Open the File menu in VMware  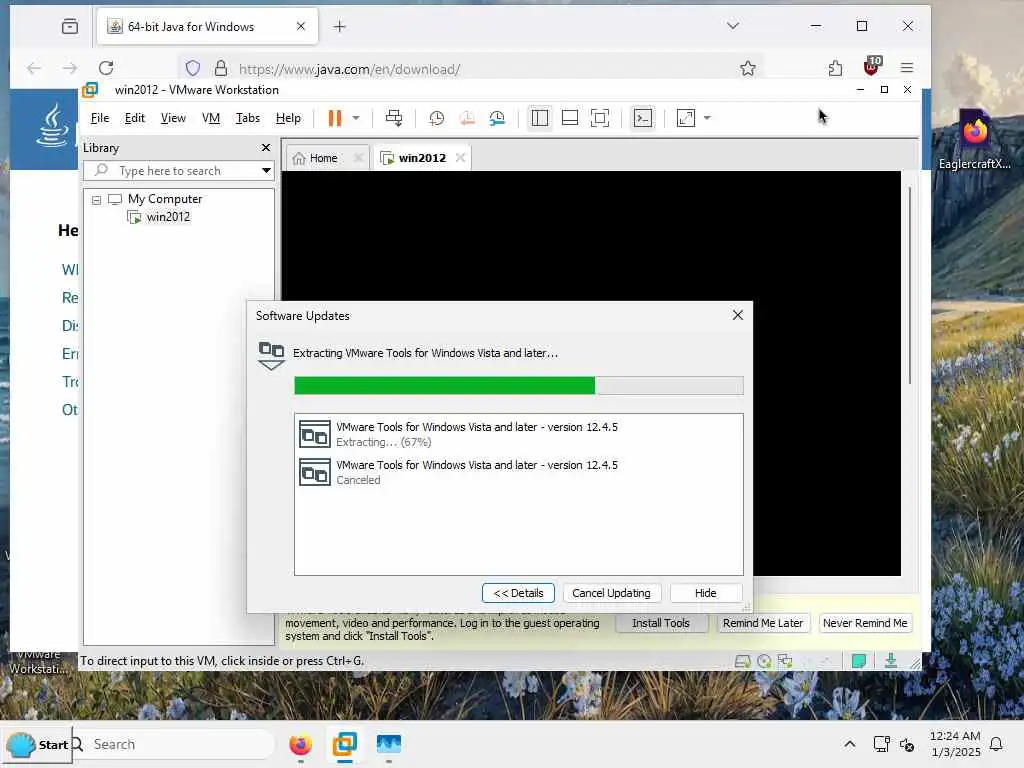tap(100, 118)
